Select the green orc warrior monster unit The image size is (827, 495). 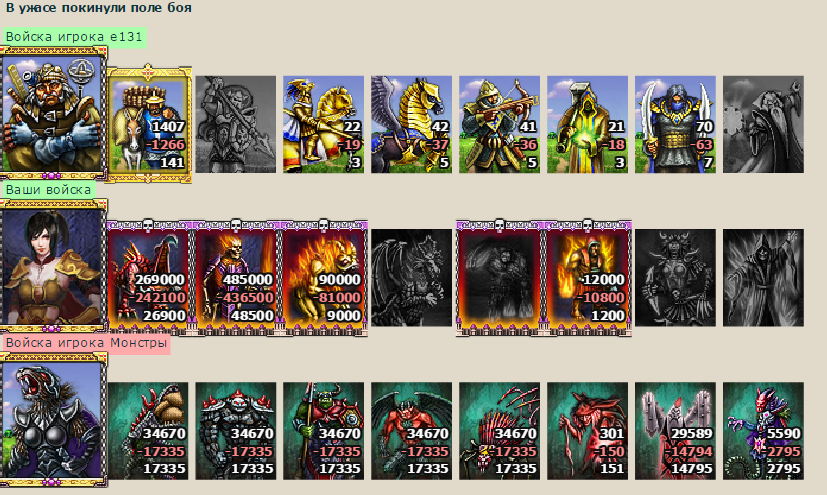[x=323, y=431]
